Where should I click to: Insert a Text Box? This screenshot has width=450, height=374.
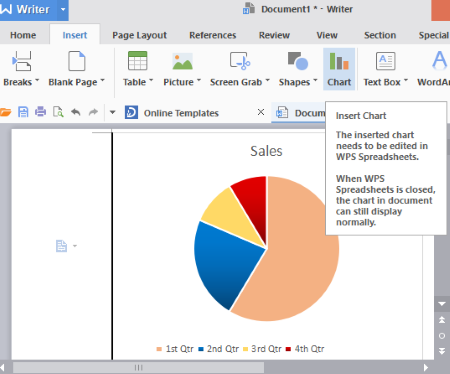click(385, 69)
